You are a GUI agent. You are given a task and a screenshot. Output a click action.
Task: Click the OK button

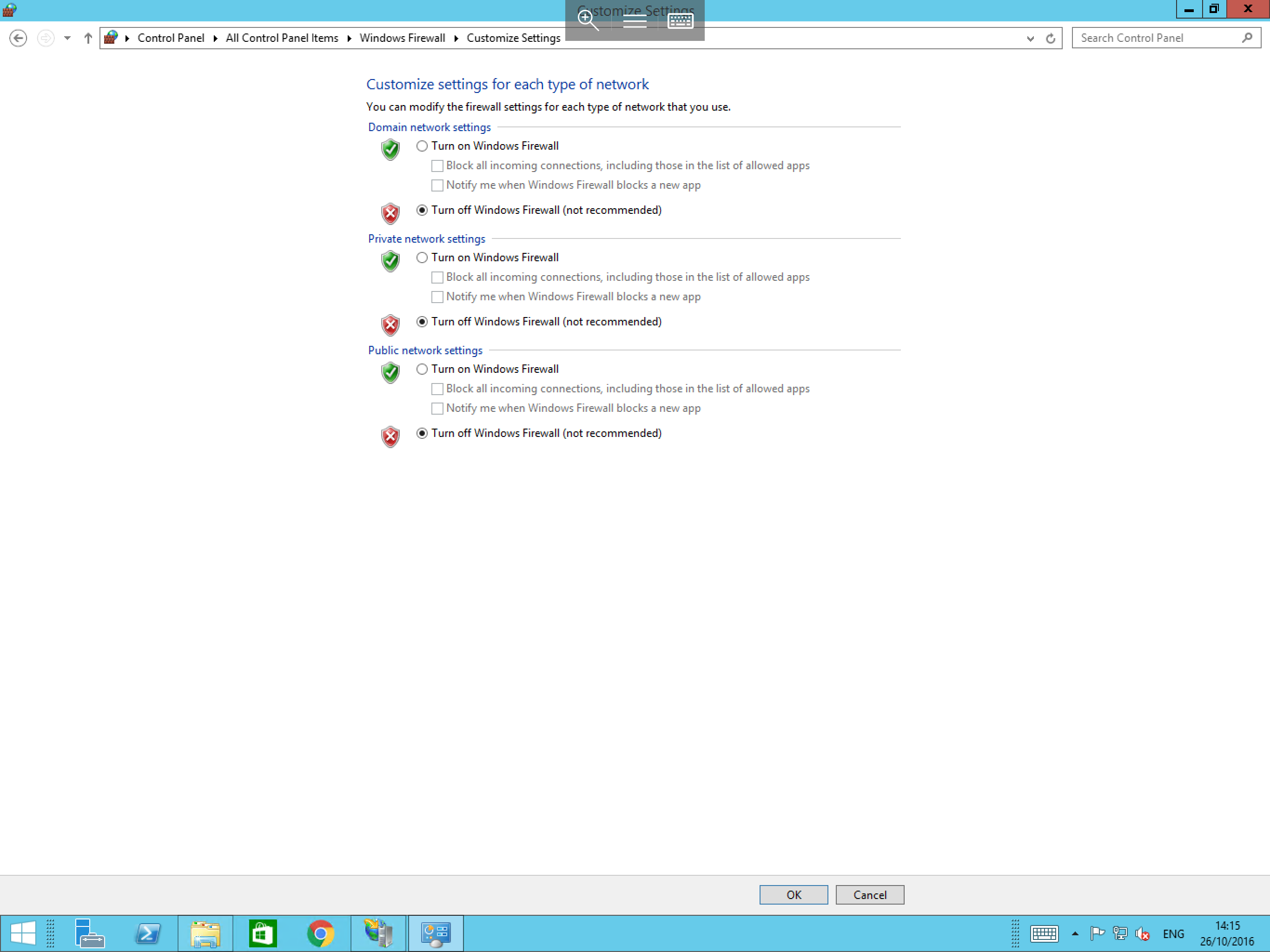794,894
